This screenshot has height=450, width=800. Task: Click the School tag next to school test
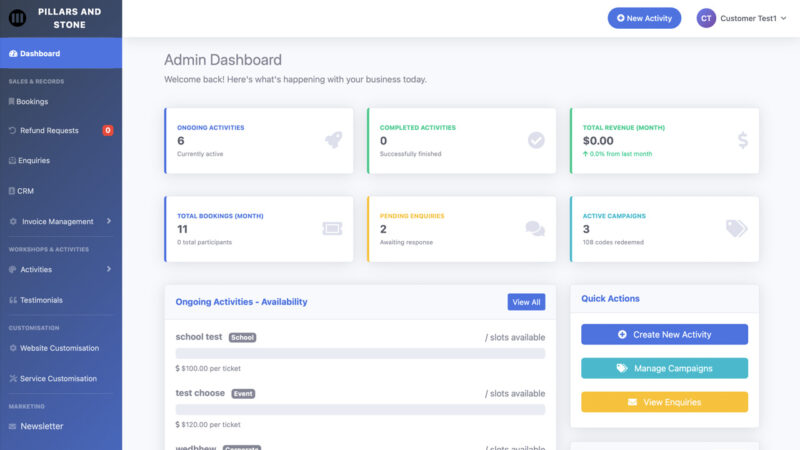click(x=243, y=338)
